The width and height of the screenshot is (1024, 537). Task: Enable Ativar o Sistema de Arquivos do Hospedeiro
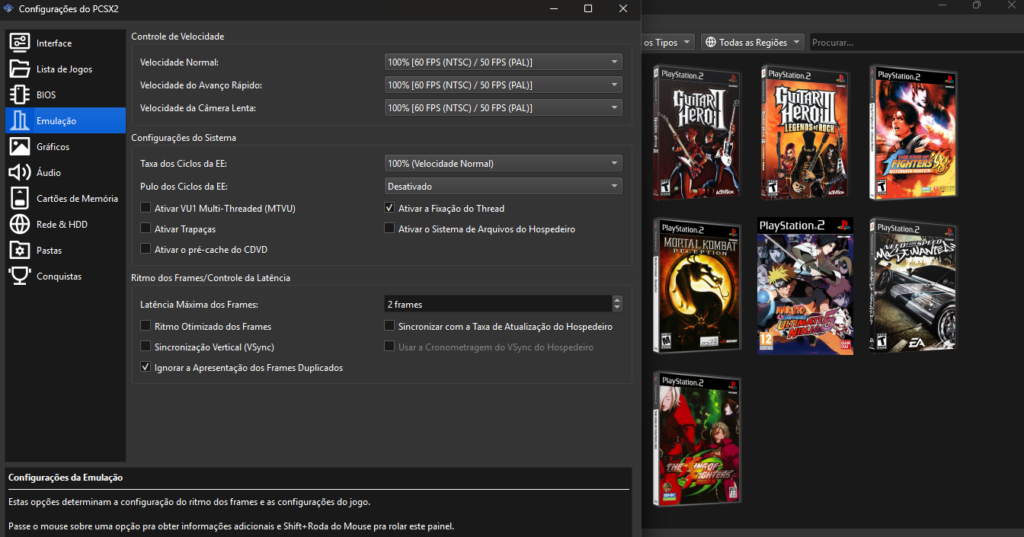pyautogui.click(x=389, y=228)
